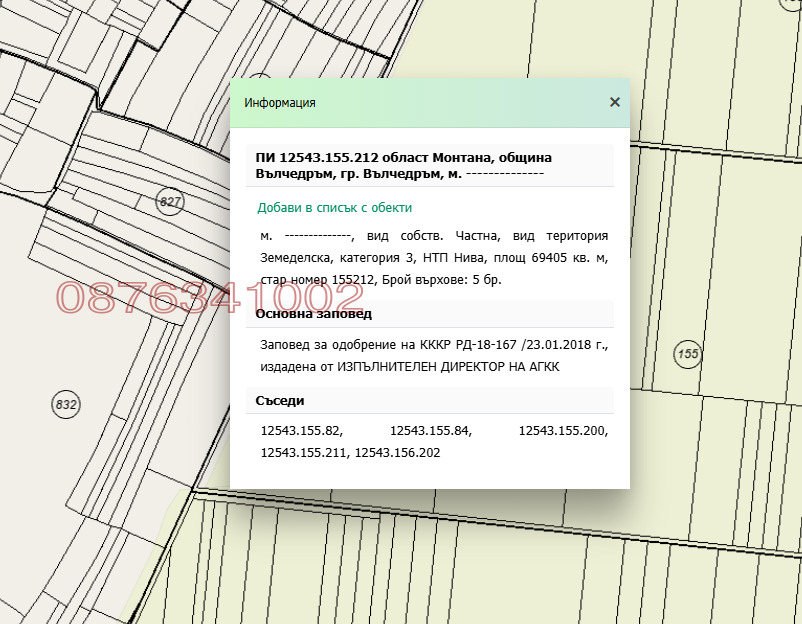Select neighbor parcel 12543.155.82
The width and height of the screenshot is (802, 624).
301,431
